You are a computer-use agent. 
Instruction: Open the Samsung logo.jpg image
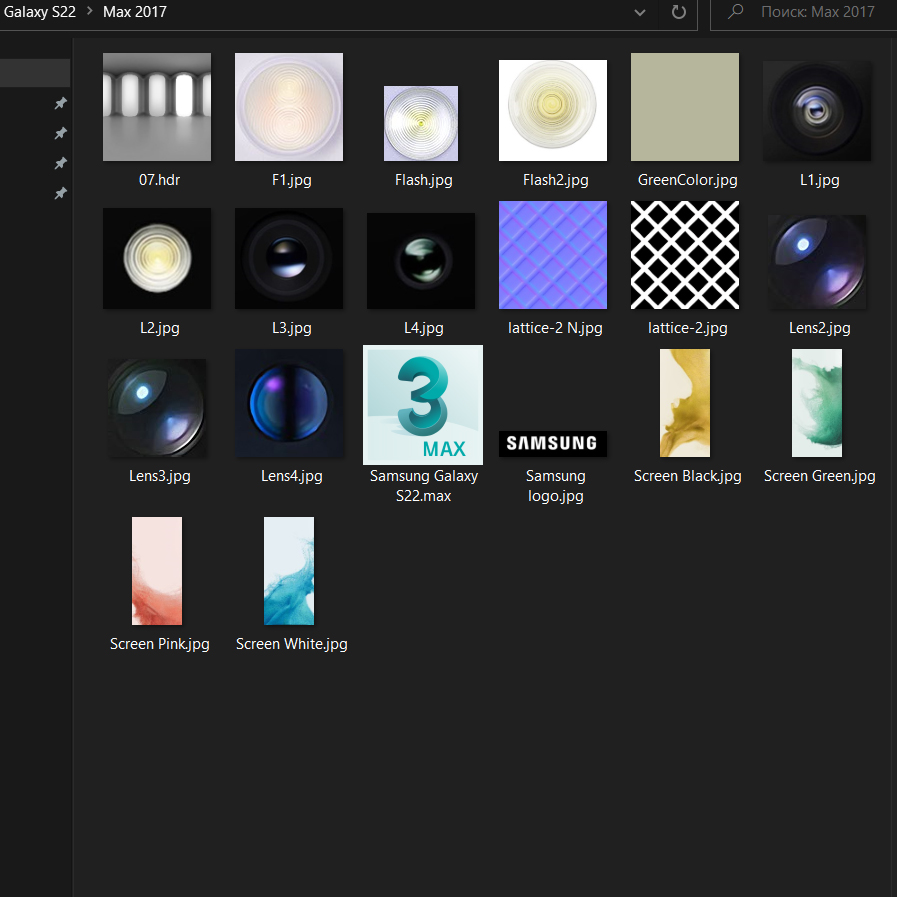[x=553, y=443]
